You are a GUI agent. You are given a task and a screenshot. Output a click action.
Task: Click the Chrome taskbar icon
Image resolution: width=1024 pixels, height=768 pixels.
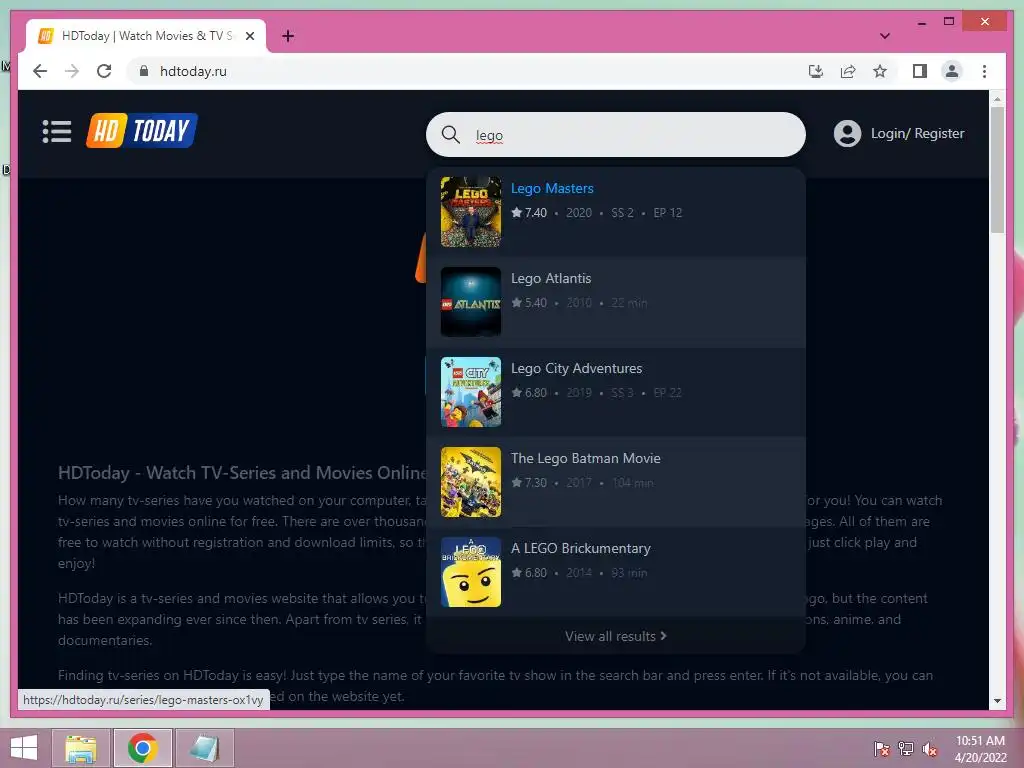click(142, 748)
